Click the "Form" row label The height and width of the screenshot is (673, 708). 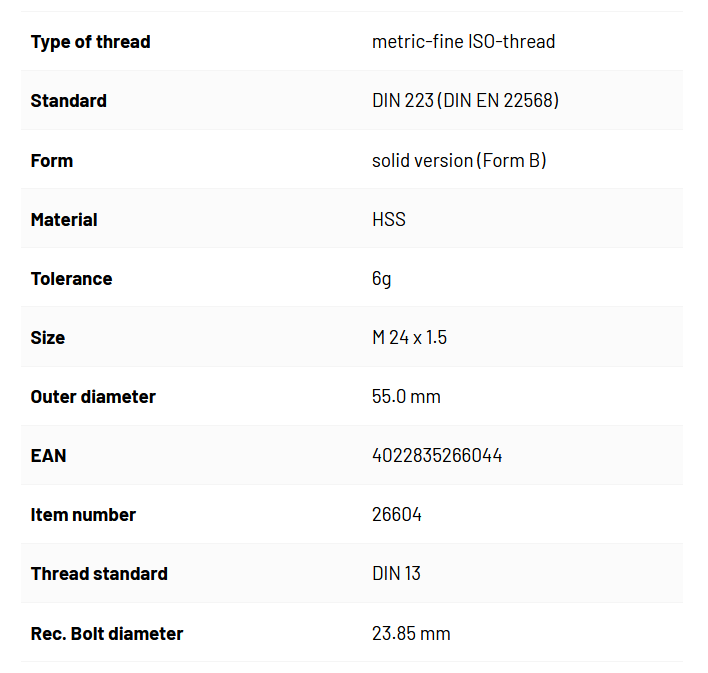coord(52,160)
